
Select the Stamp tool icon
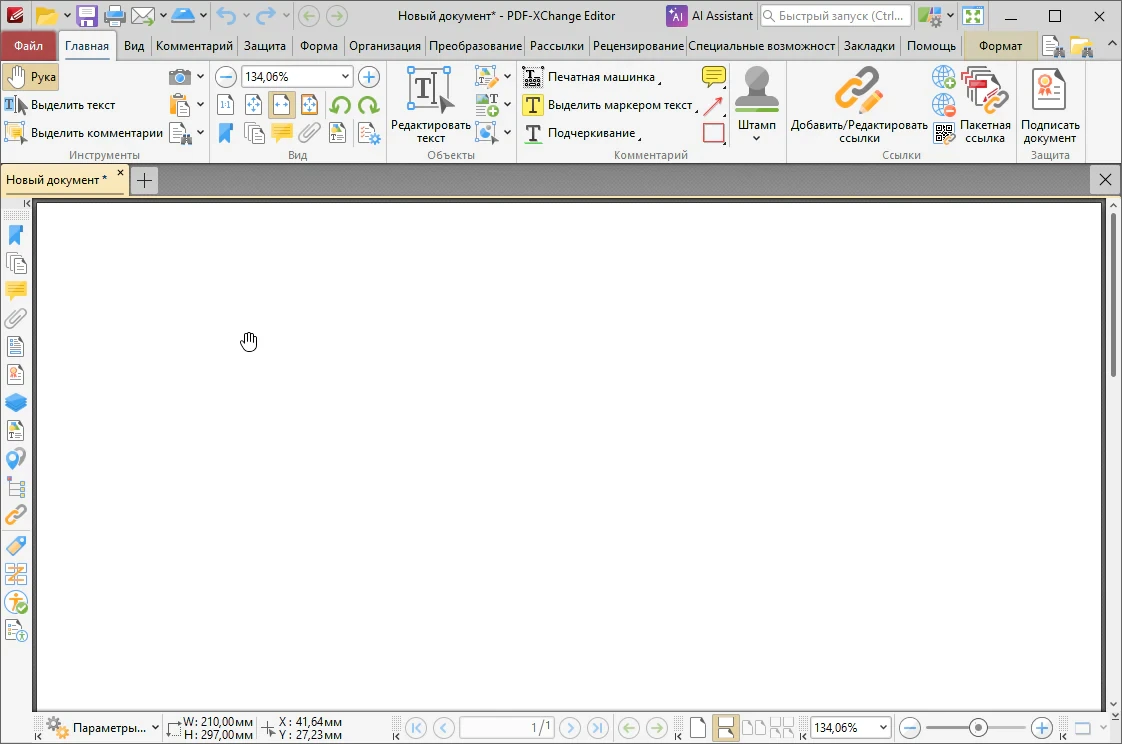[x=756, y=89]
